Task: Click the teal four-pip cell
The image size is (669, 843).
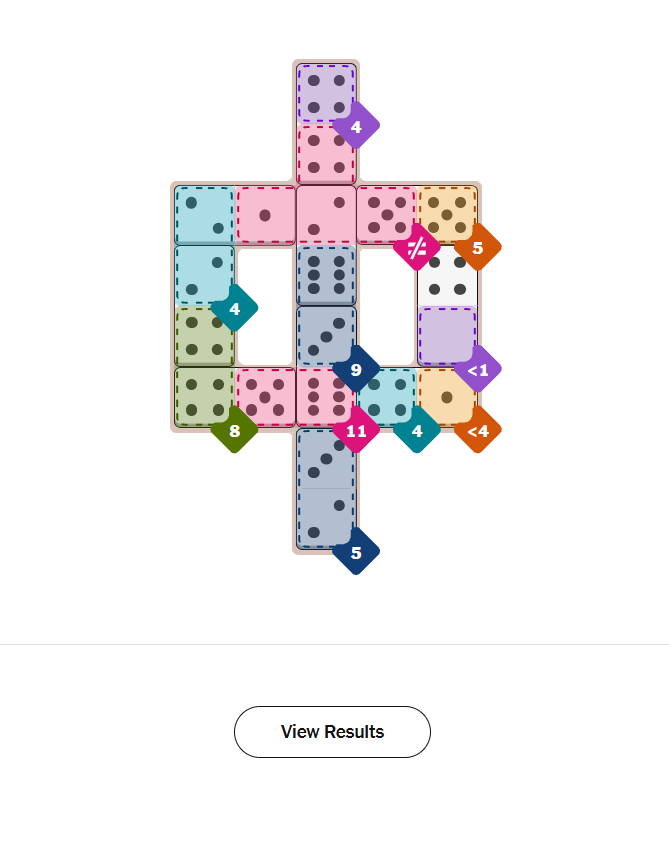Action: (387, 396)
